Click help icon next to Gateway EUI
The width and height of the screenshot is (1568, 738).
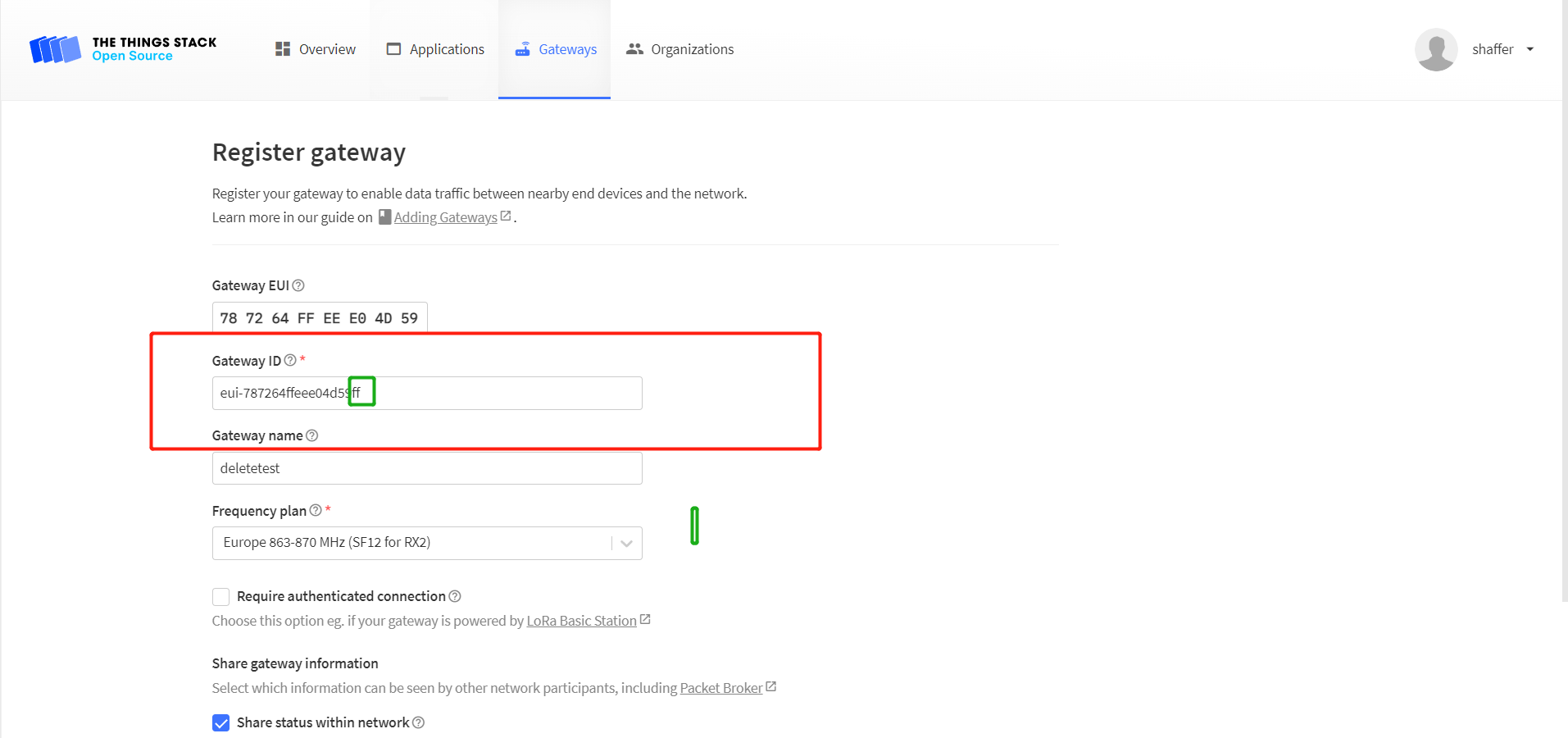298,285
